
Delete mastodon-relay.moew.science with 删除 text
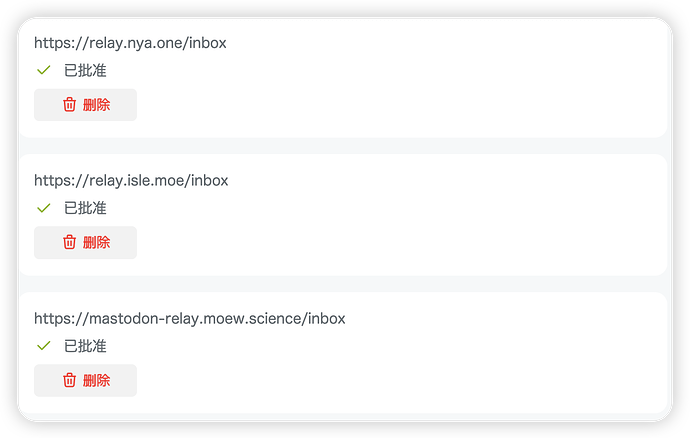pyautogui.click(x=96, y=380)
